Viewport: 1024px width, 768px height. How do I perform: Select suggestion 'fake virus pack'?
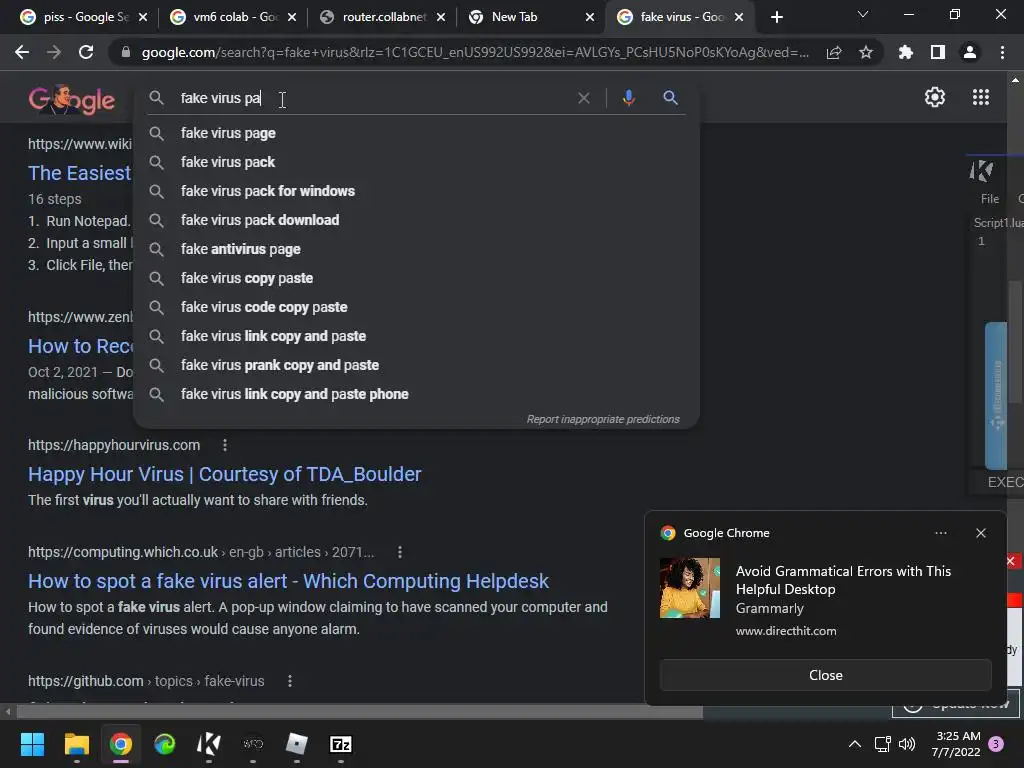(x=417, y=162)
